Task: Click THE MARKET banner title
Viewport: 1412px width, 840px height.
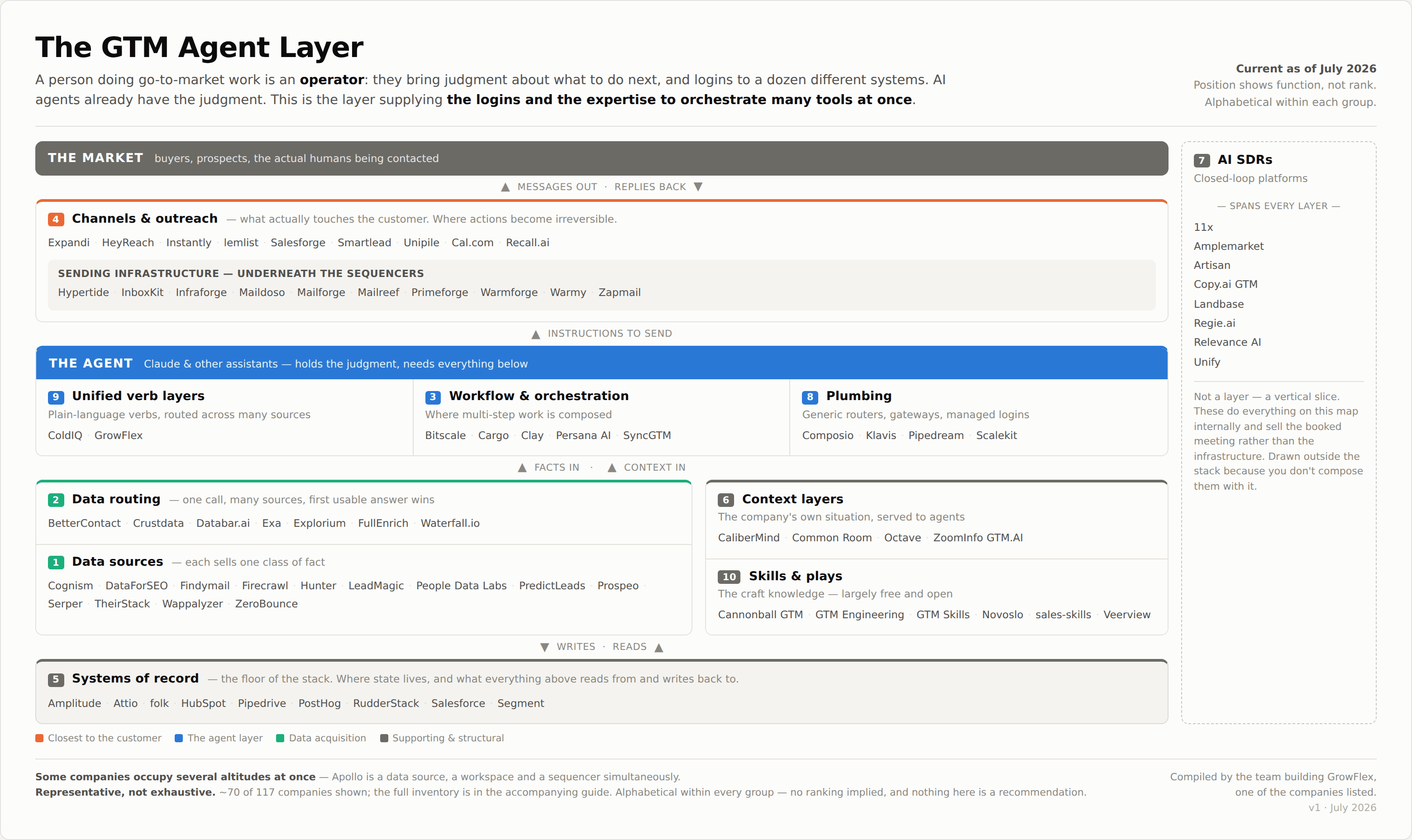Action: click(95, 158)
